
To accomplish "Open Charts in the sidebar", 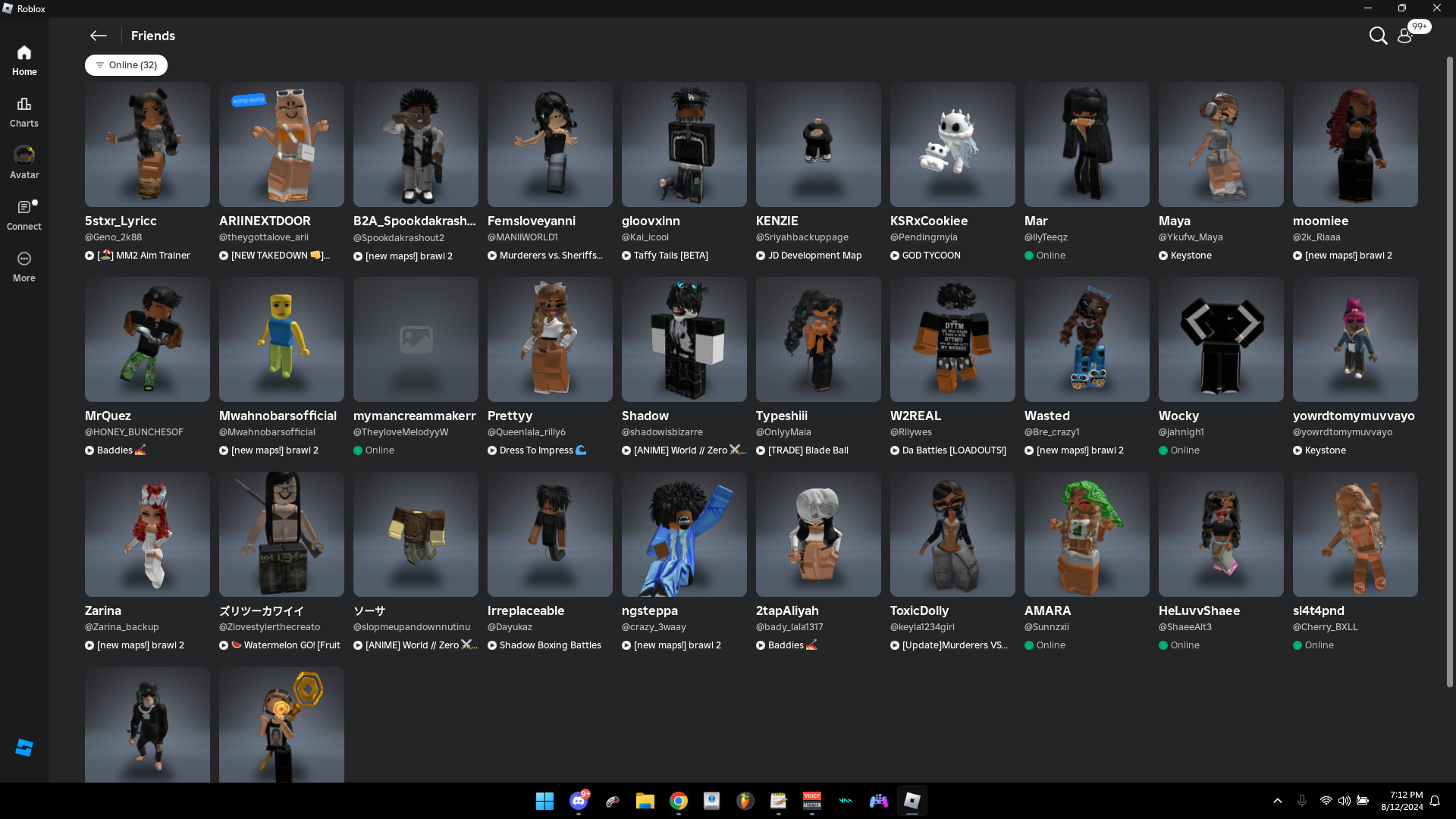I will coord(24,111).
